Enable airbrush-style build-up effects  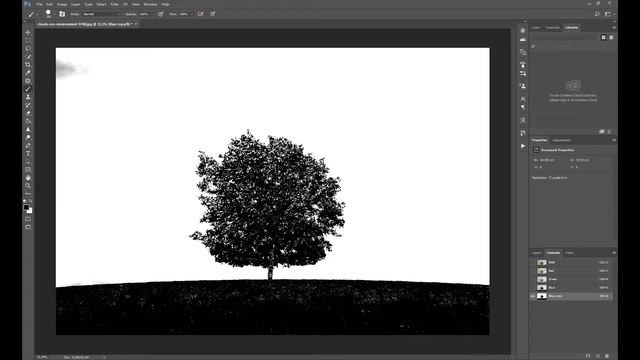[x=200, y=14]
